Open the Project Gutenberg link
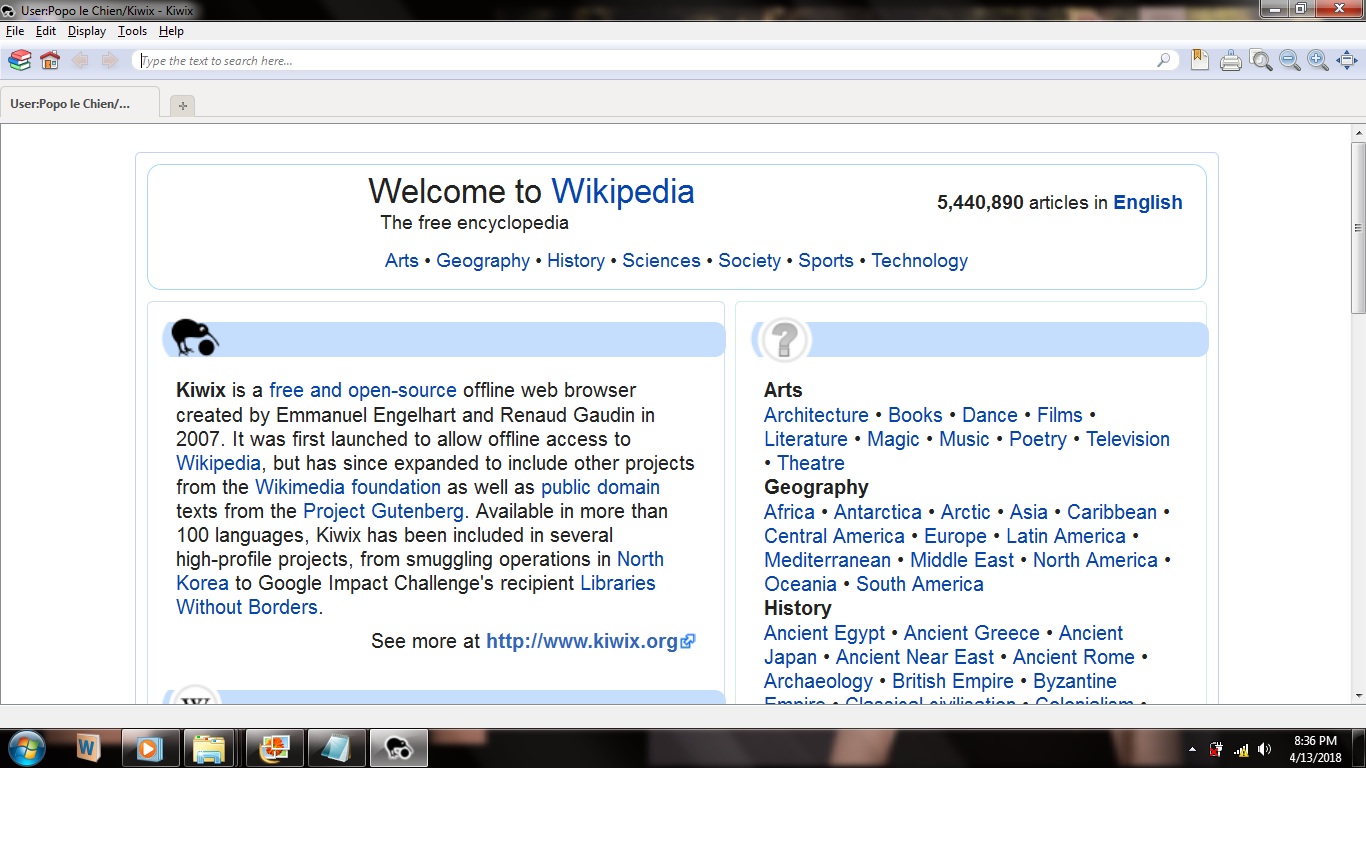The image size is (1366, 868). 384,511
